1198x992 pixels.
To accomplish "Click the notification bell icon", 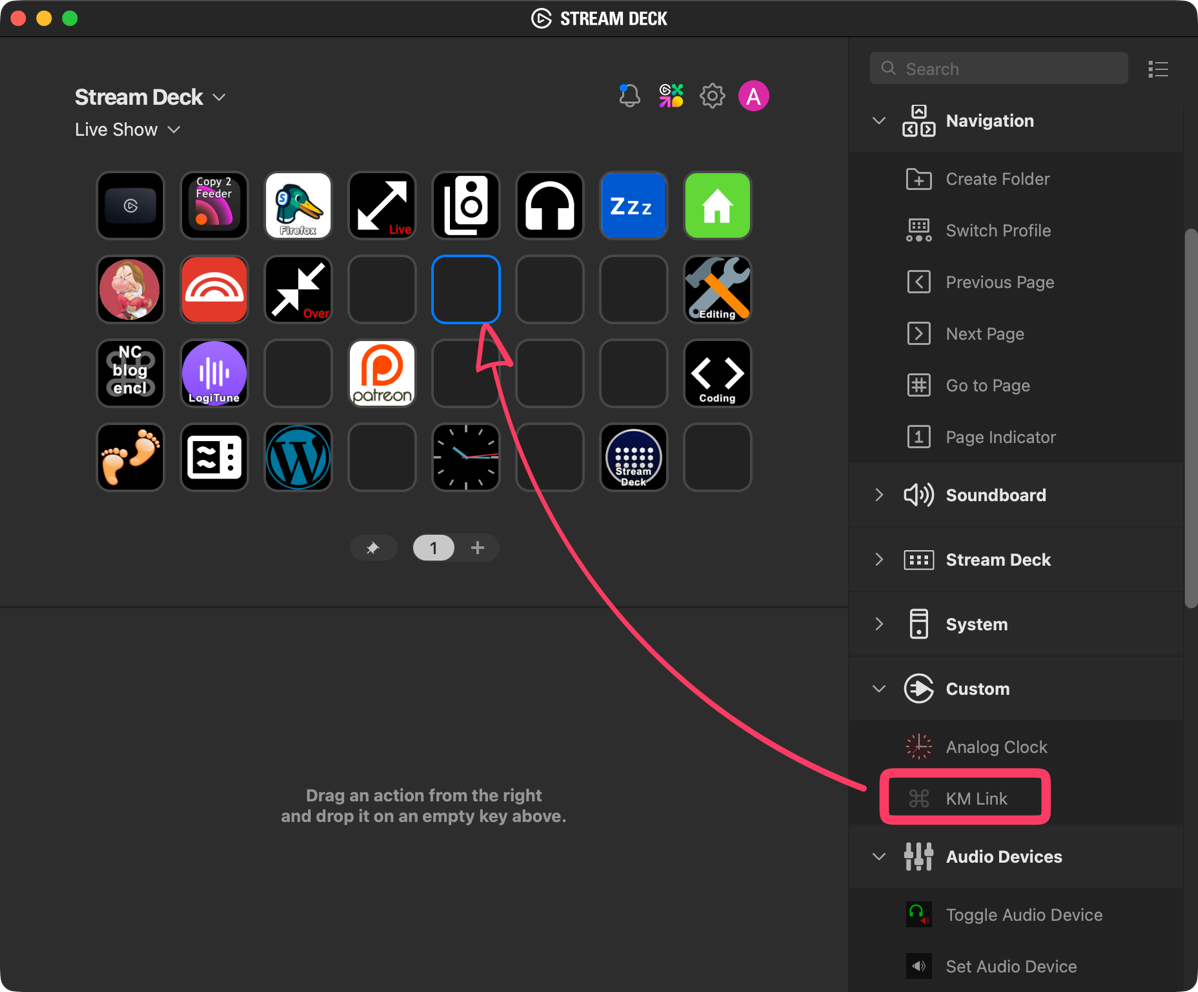I will click(x=629, y=95).
